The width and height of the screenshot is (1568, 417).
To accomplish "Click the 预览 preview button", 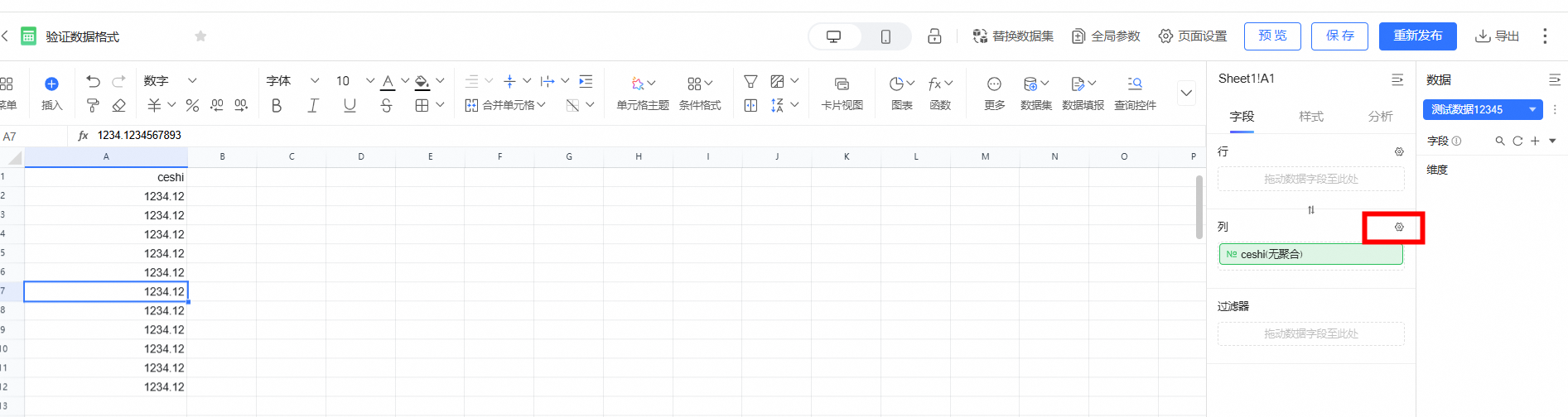I will click(x=1272, y=36).
